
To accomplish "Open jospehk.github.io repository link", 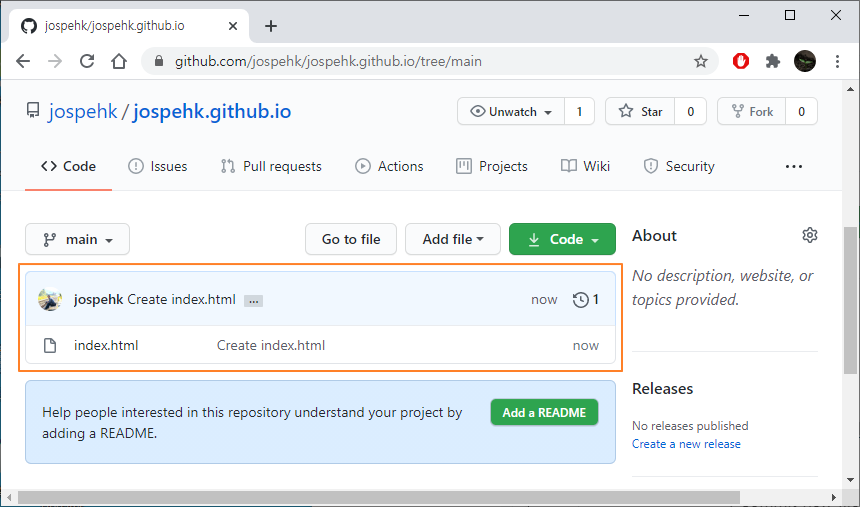I will [x=212, y=111].
